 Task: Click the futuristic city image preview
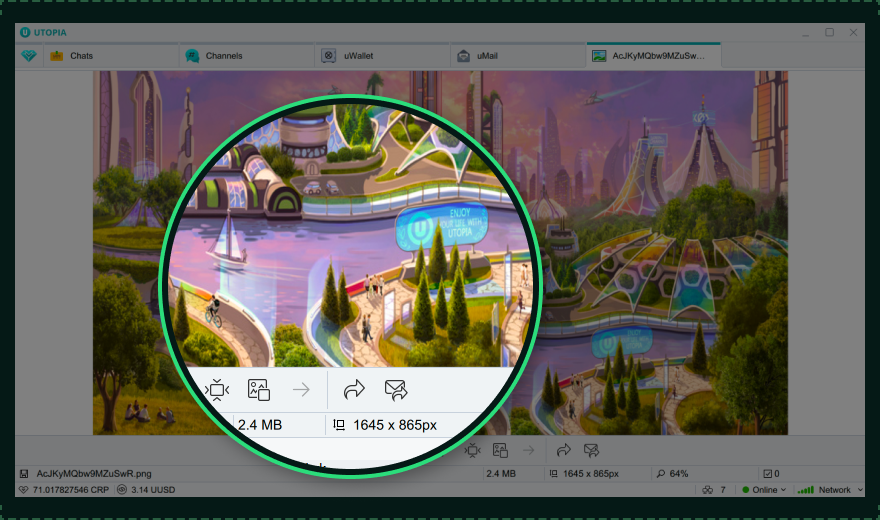click(440, 252)
